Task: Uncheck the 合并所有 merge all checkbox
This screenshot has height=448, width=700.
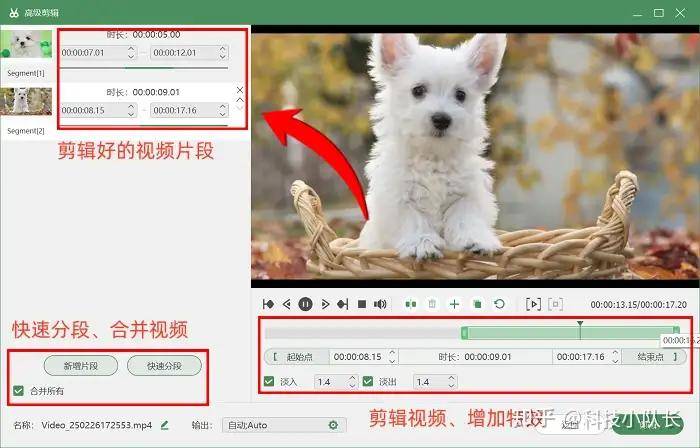Action: coord(18,391)
